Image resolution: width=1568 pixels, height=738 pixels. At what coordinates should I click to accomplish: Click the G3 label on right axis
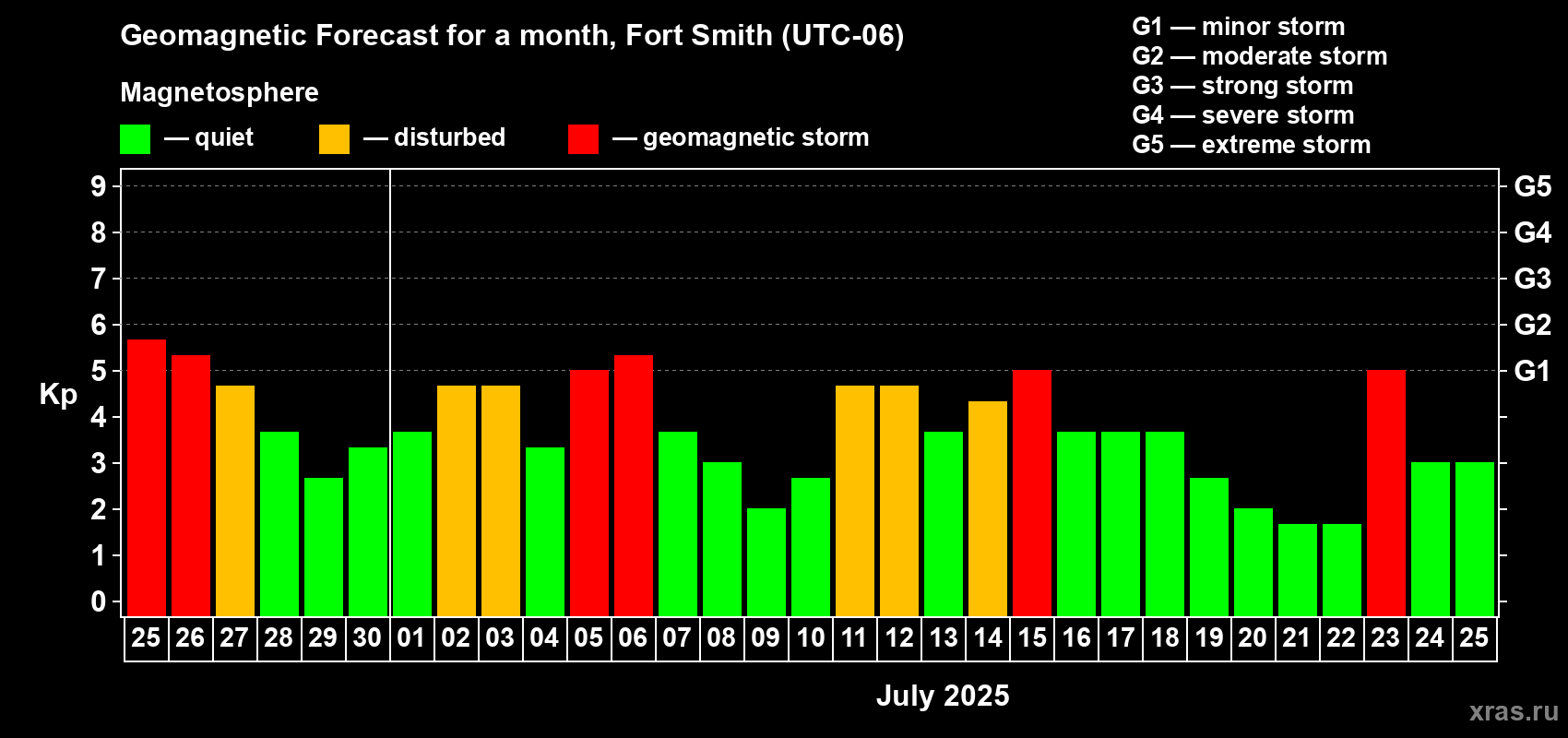point(1533,279)
